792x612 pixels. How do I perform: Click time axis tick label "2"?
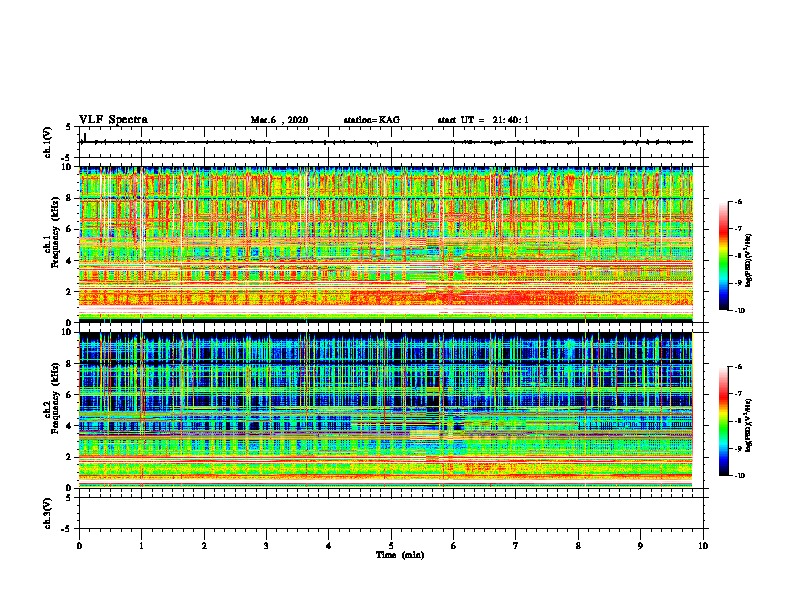point(204,546)
